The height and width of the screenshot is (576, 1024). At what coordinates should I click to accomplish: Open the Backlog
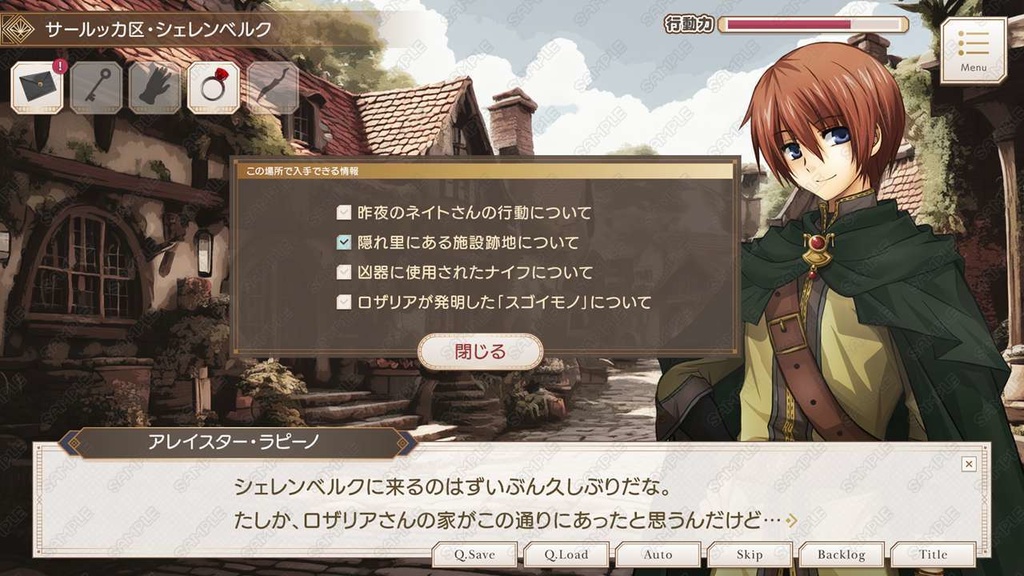[x=841, y=554]
